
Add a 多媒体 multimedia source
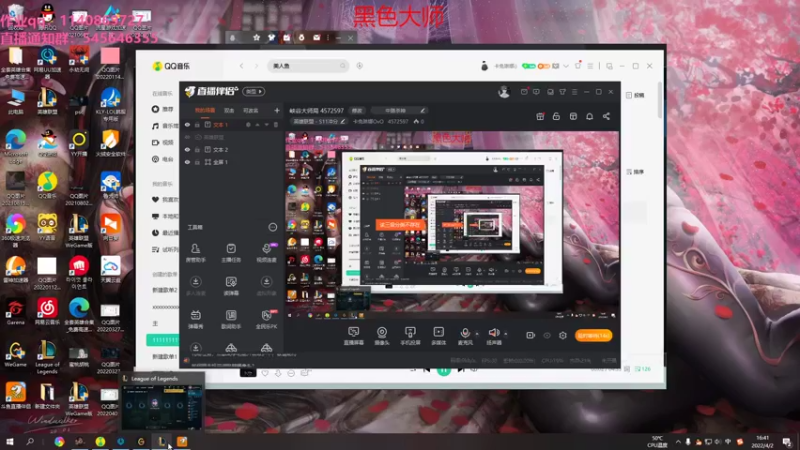click(x=438, y=336)
